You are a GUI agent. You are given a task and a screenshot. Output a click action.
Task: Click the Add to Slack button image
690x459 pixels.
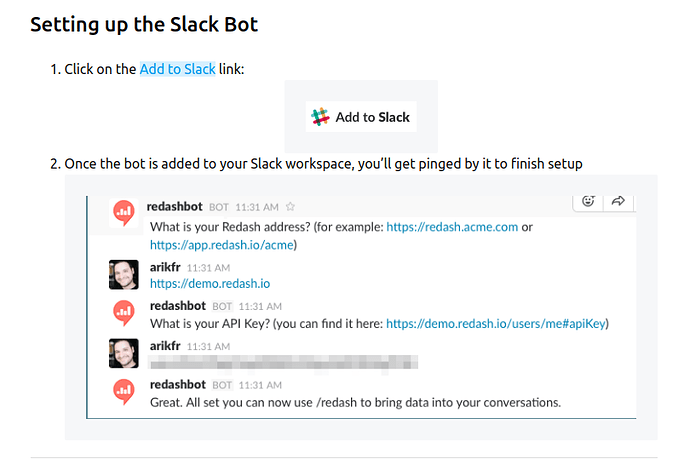pyautogui.click(x=361, y=117)
